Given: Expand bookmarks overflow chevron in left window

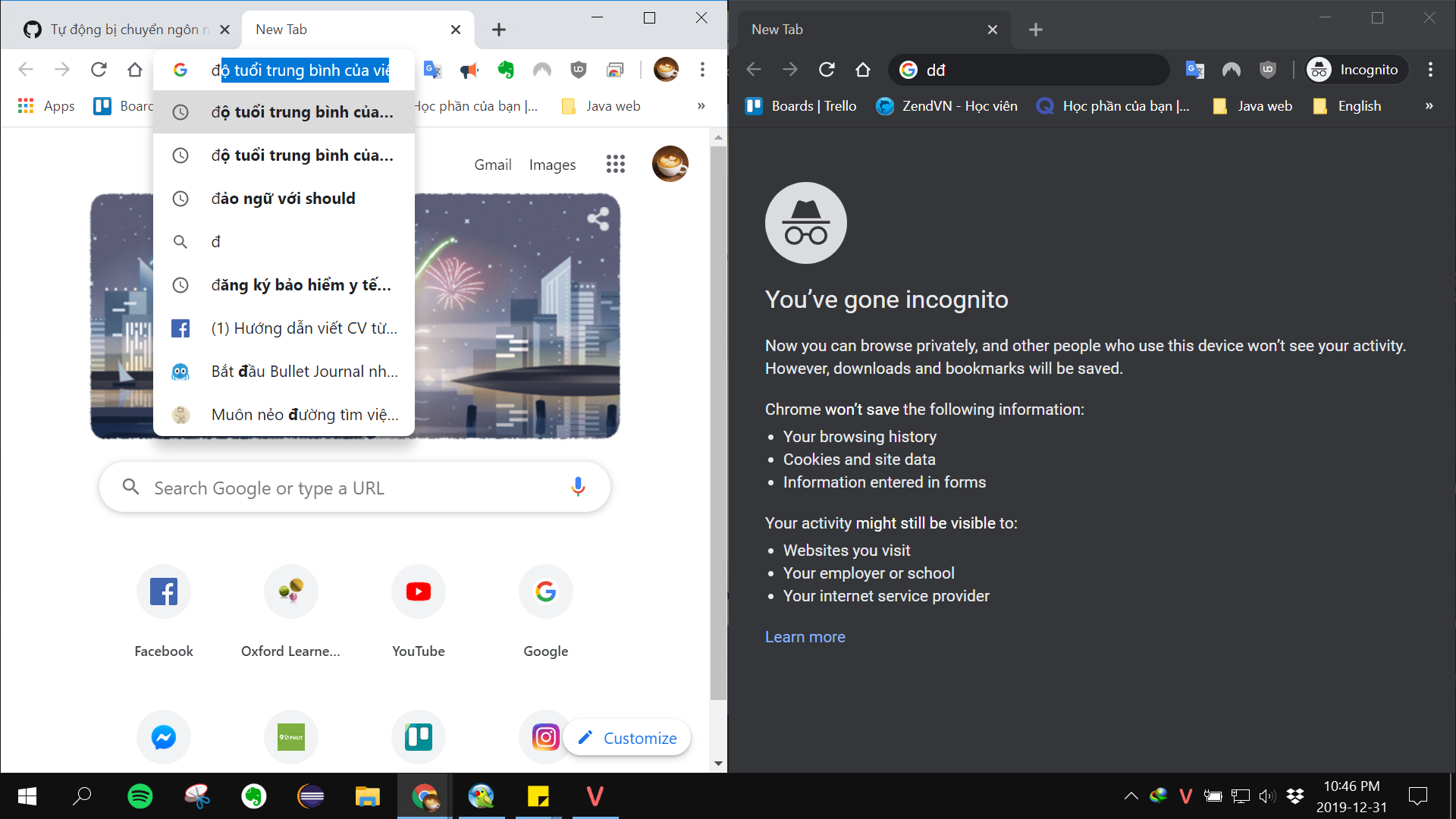Looking at the screenshot, I should (701, 106).
